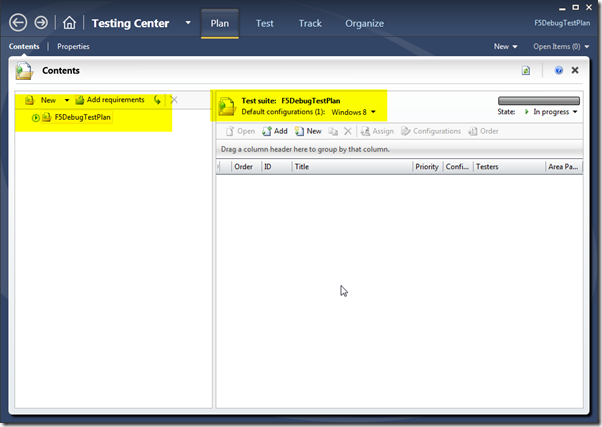Click the remove X icon in test case toolbar
Viewport: 602px width, 427px height.
(x=348, y=131)
